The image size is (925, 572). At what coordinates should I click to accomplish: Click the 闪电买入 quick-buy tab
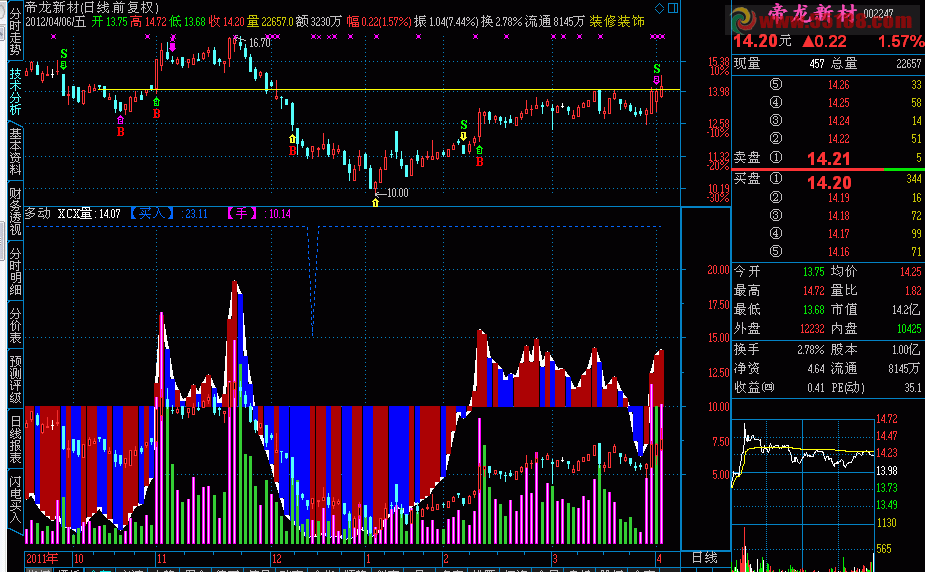pos(15,500)
